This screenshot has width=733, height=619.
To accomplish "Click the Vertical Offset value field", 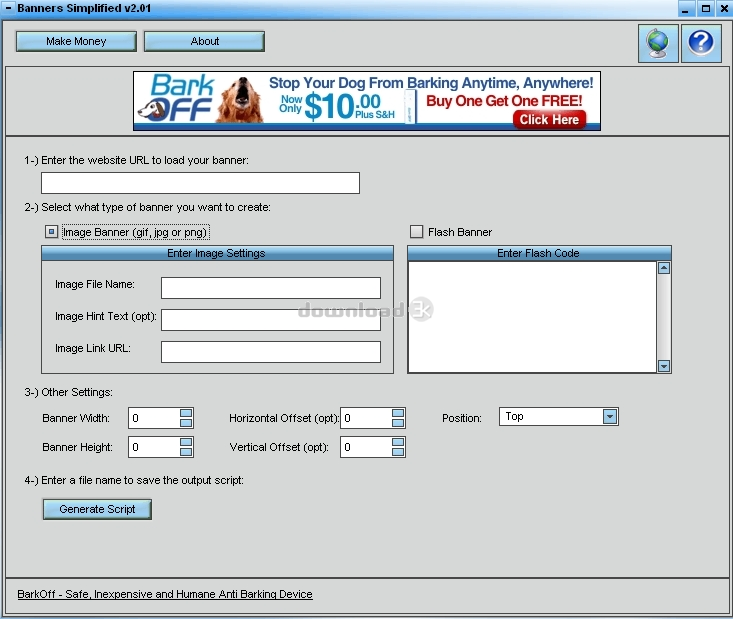I will [366, 447].
